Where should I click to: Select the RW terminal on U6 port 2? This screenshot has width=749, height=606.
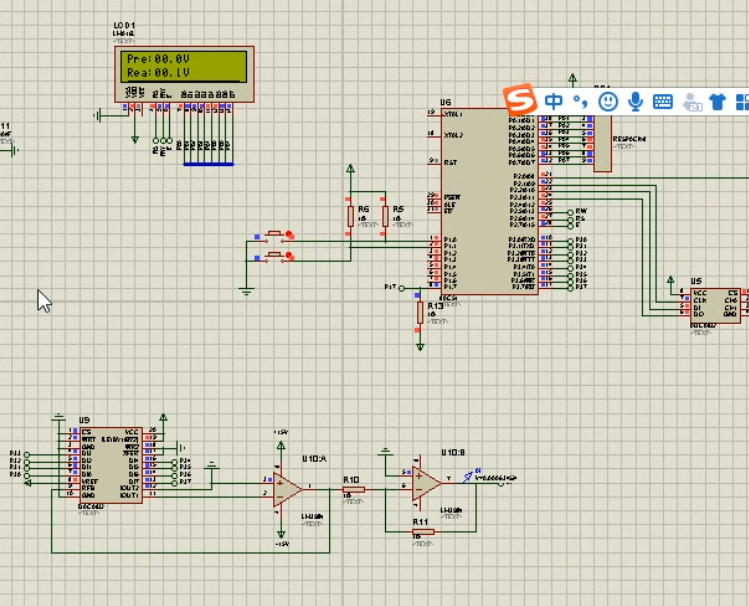570,212
